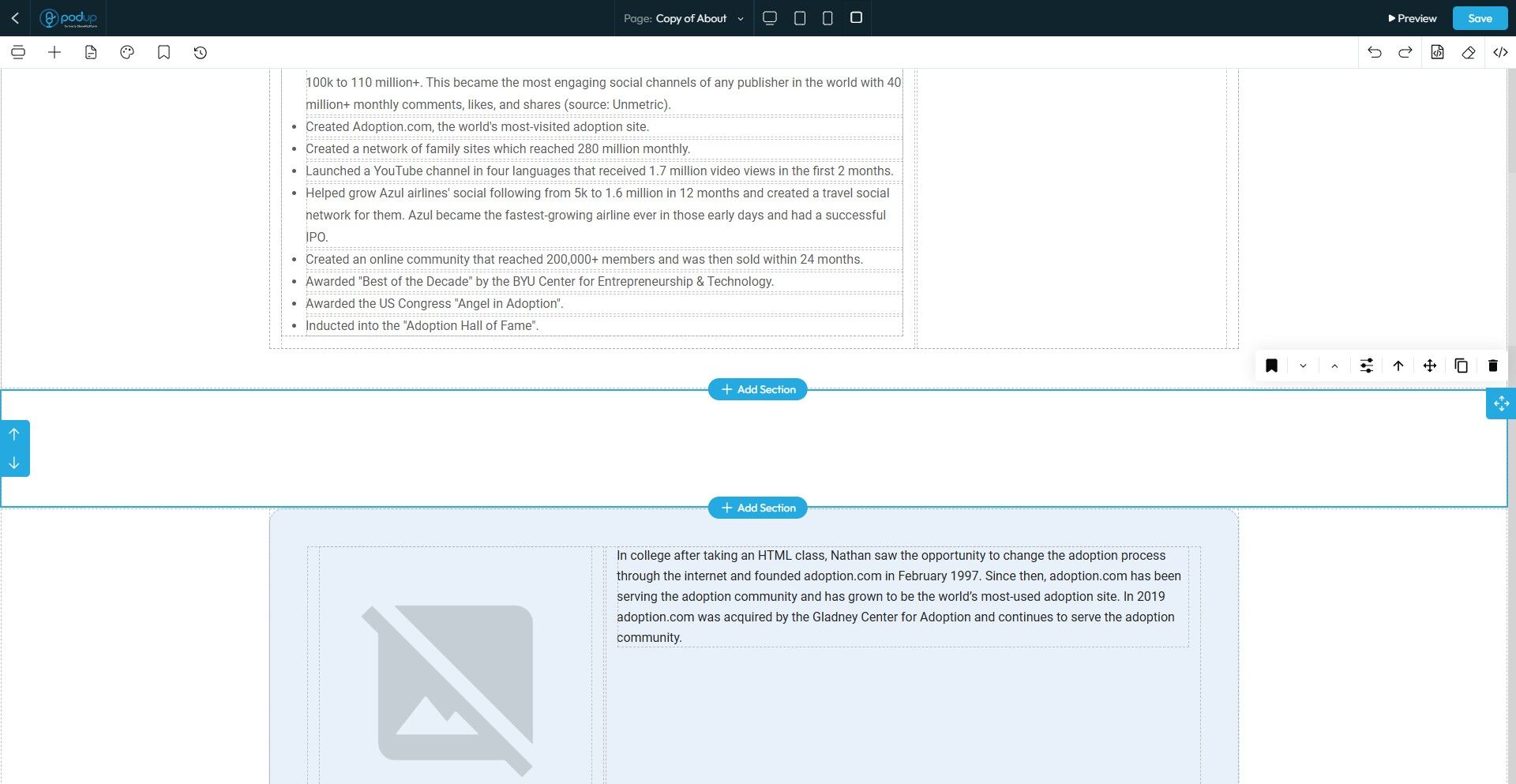Image resolution: width=1516 pixels, height=784 pixels.
Task: Open saved templates bookmark in top toolbar
Action: pos(163,52)
